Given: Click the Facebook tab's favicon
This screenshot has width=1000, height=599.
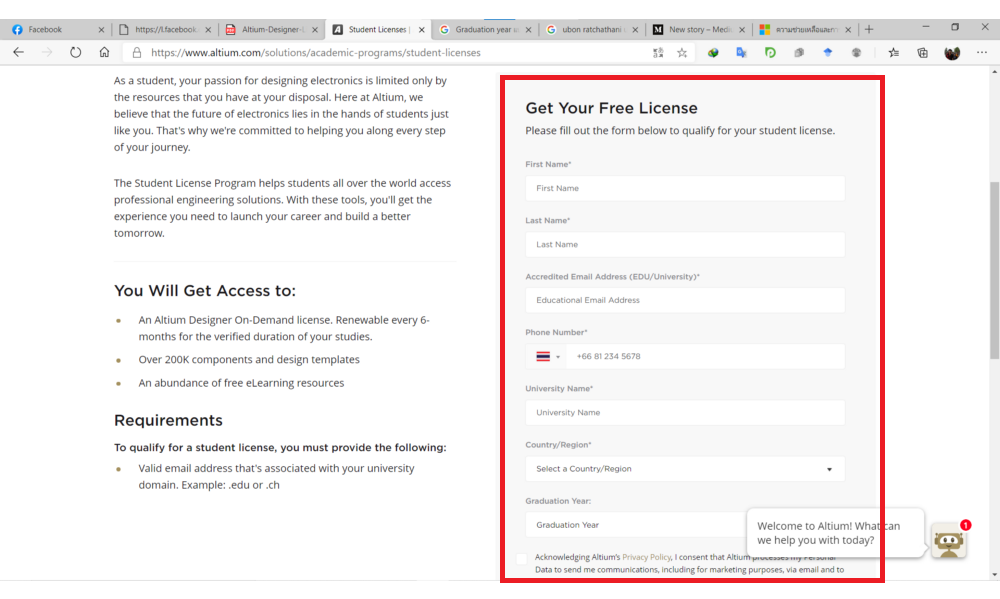Looking at the screenshot, I should pyautogui.click(x=17, y=29).
